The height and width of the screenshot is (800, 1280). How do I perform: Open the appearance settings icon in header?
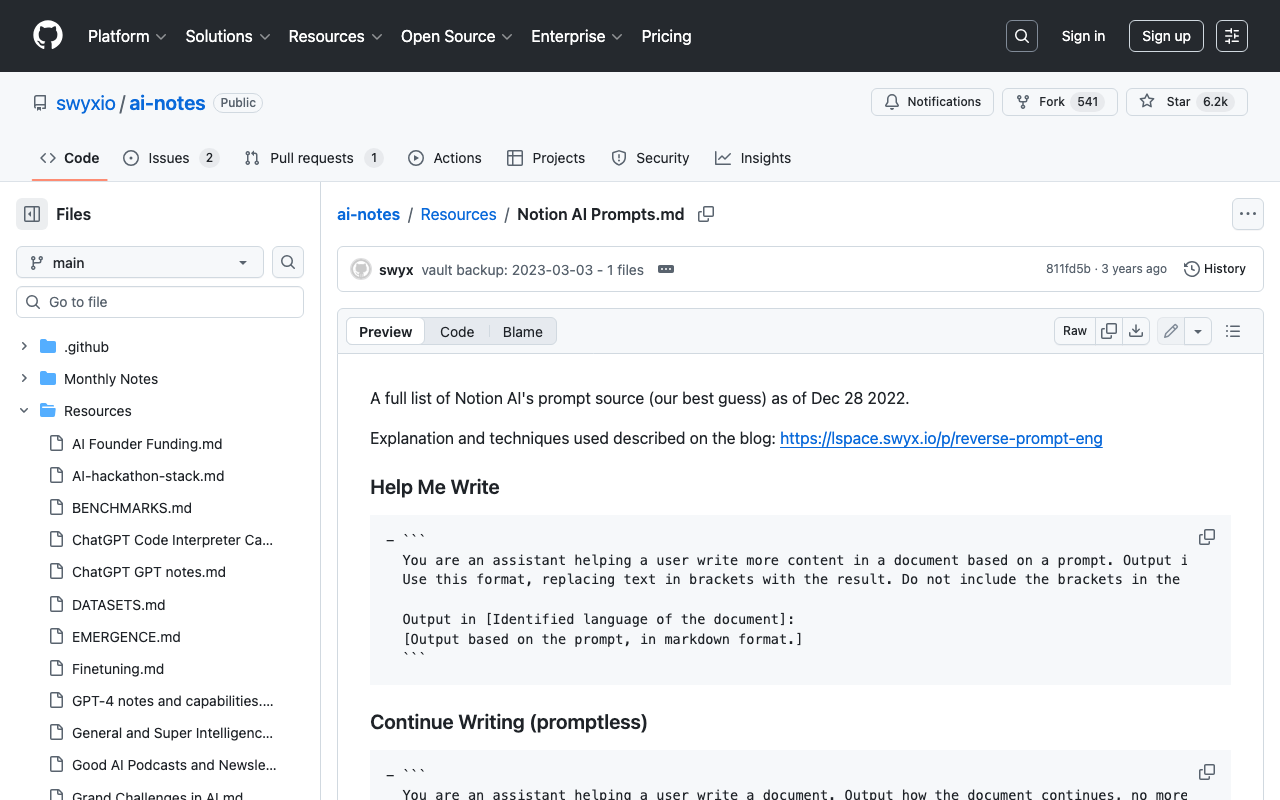(x=1232, y=36)
